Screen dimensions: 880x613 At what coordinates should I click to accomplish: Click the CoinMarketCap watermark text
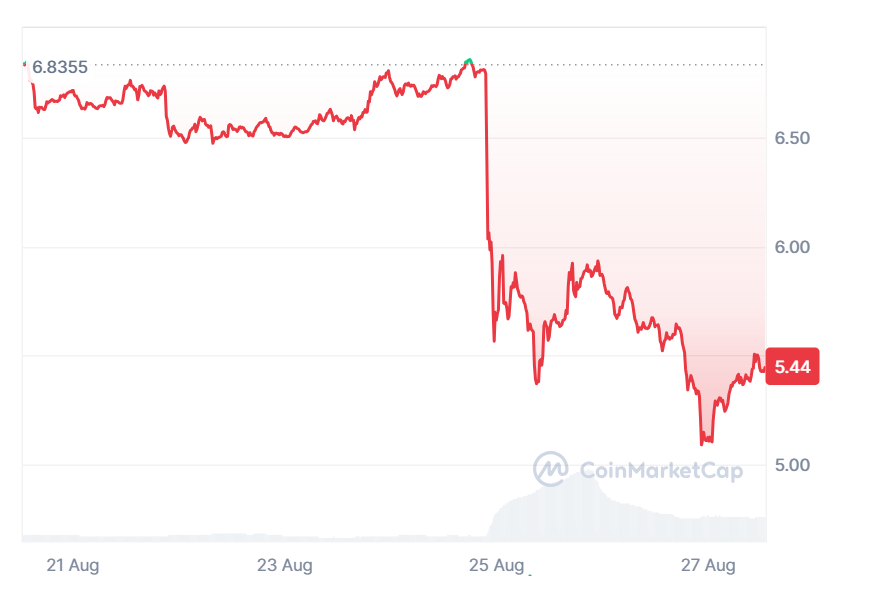661,469
